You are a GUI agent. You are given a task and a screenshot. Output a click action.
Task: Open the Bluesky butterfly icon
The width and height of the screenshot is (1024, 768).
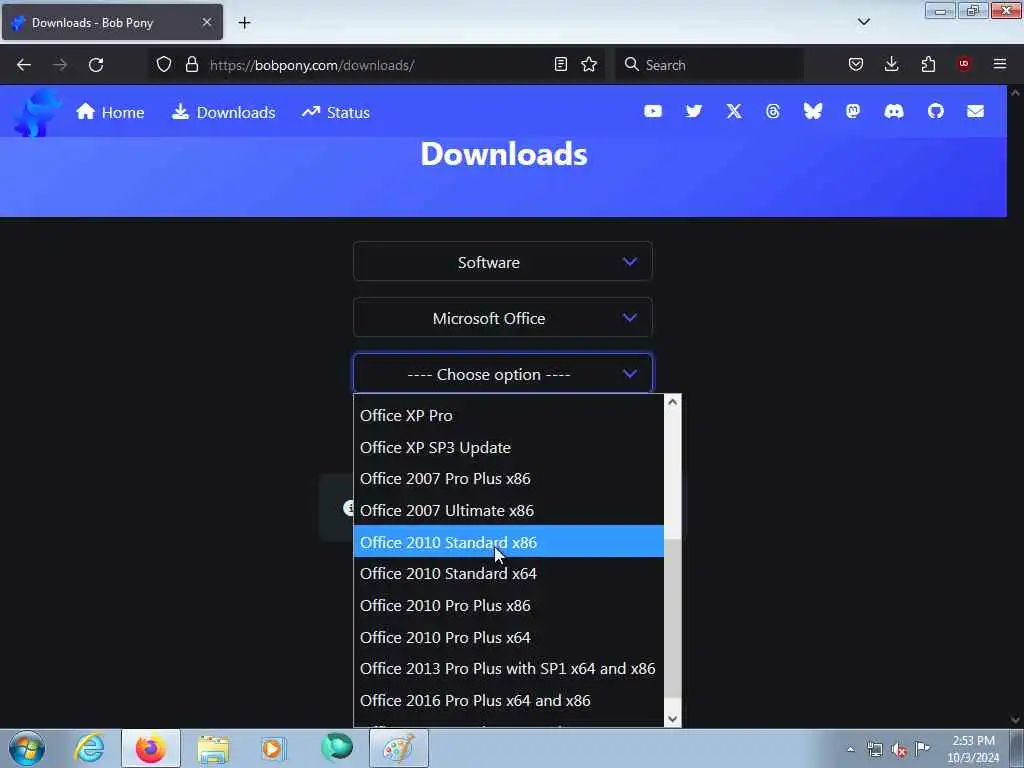(813, 112)
